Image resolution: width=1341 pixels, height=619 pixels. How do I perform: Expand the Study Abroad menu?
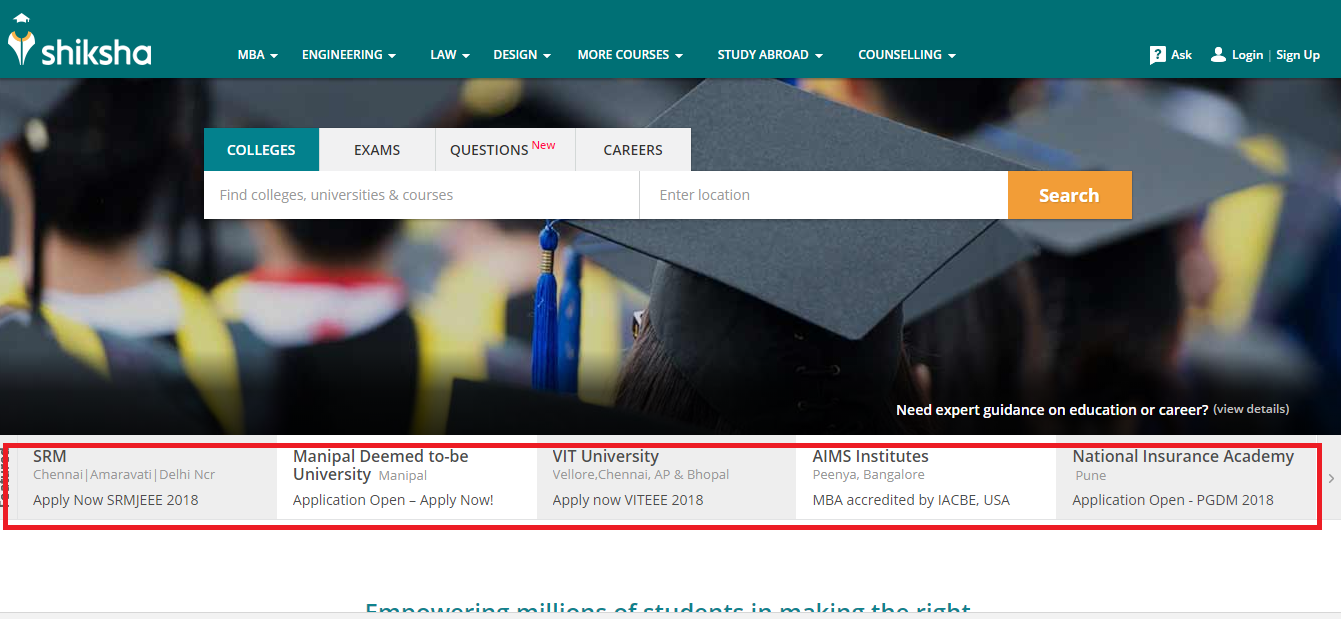pyautogui.click(x=770, y=55)
